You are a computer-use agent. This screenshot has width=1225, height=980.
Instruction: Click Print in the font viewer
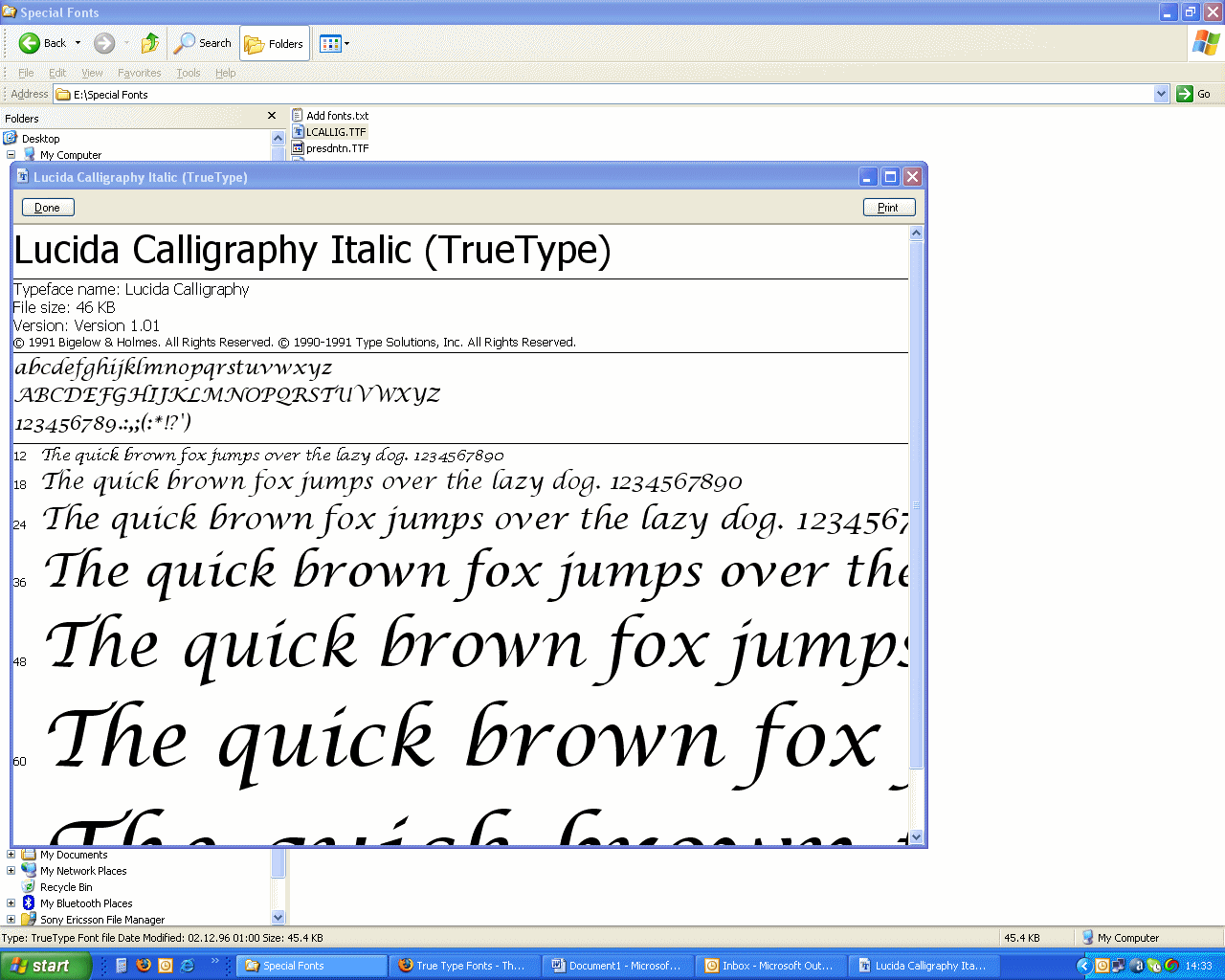point(889,208)
